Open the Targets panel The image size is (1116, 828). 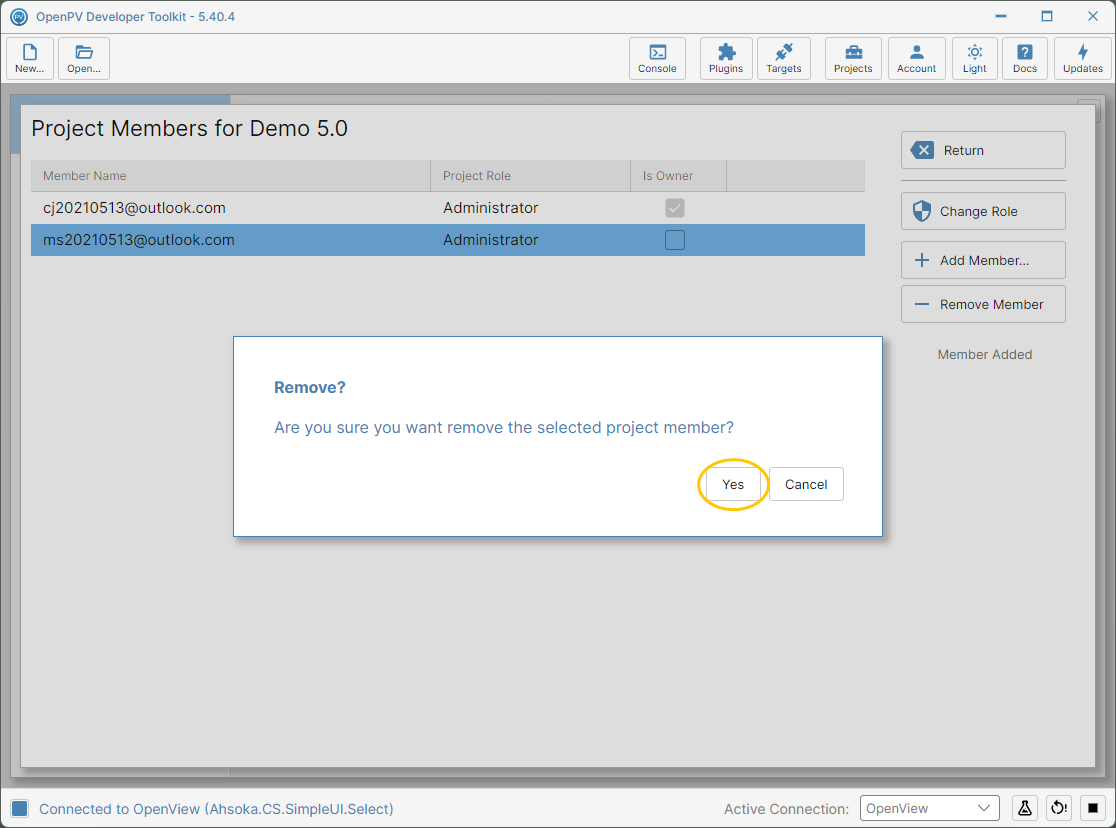point(784,58)
